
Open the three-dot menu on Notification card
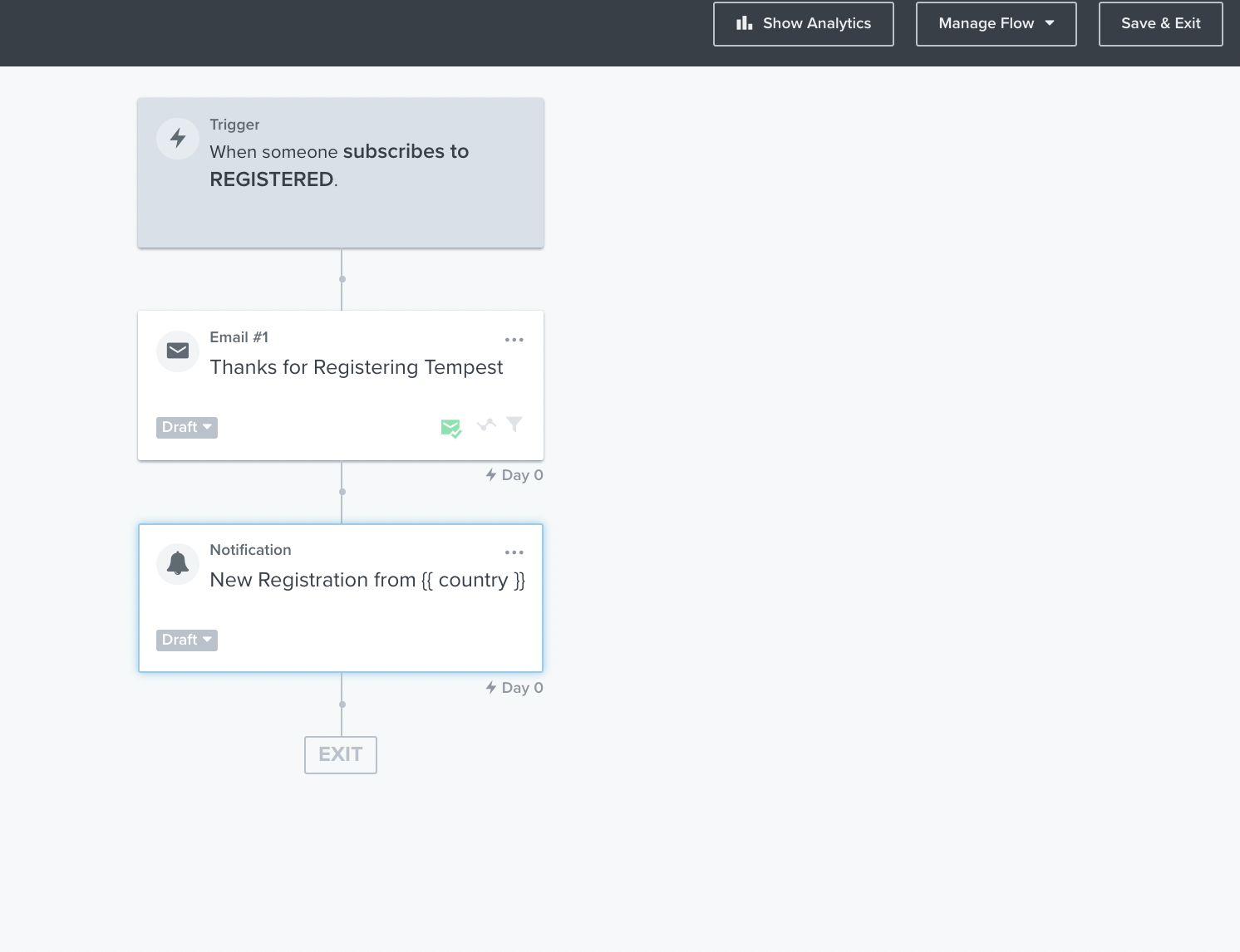514,552
